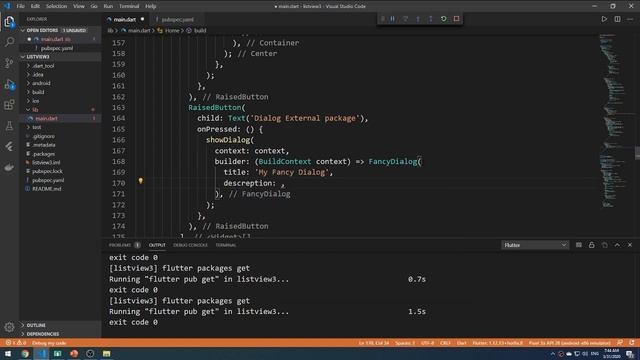Expand the Outline section
Screen dimensions: 640x360
(60, 325)
